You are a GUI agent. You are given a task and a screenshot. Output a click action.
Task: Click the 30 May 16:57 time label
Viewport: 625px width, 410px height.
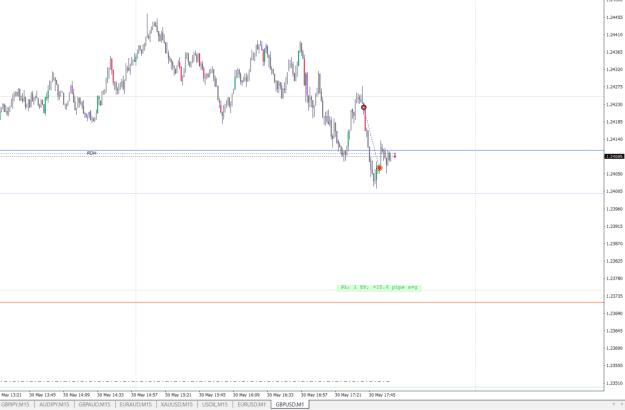(x=314, y=395)
